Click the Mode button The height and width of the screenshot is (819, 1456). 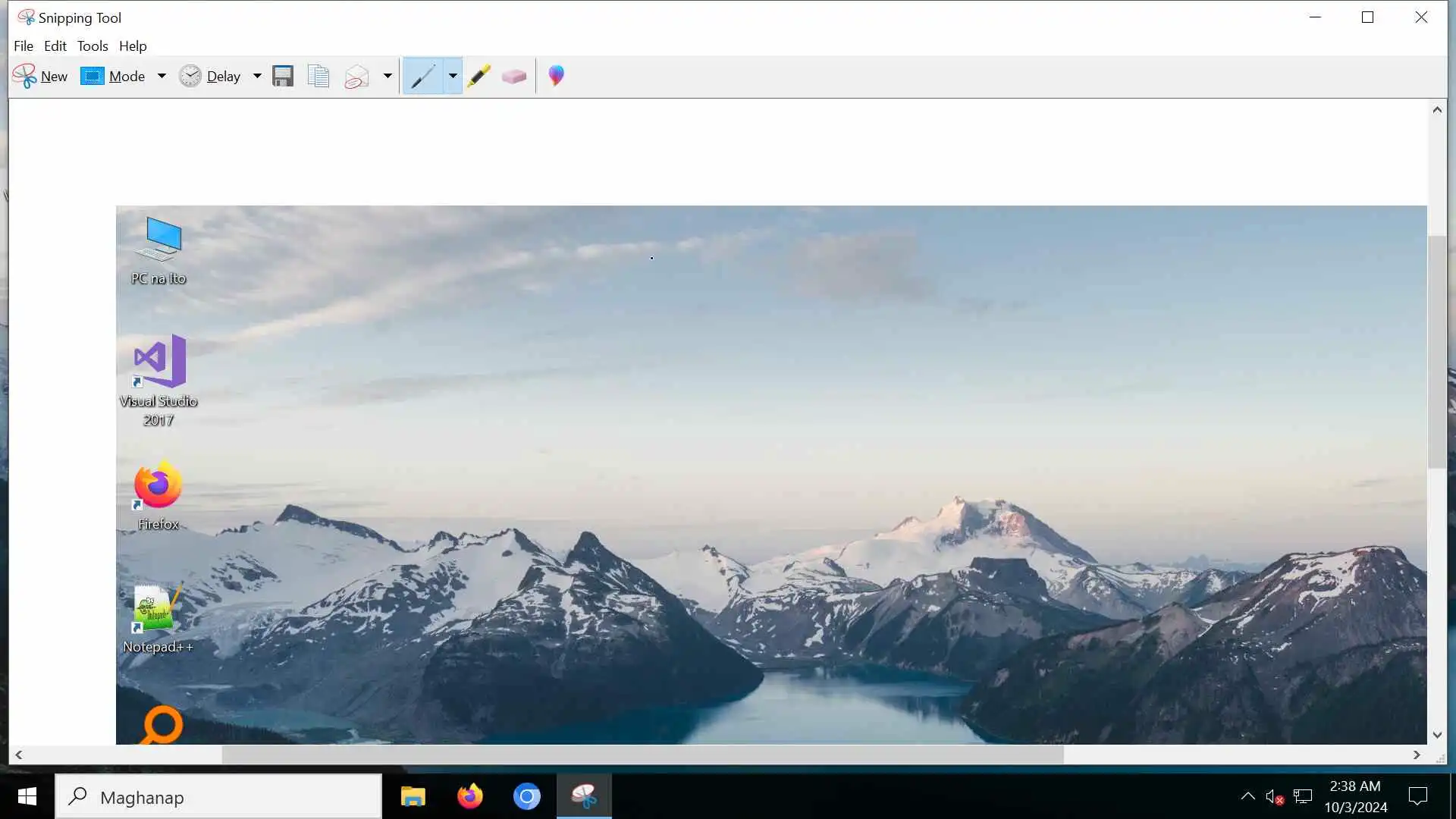[x=114, y=76]
